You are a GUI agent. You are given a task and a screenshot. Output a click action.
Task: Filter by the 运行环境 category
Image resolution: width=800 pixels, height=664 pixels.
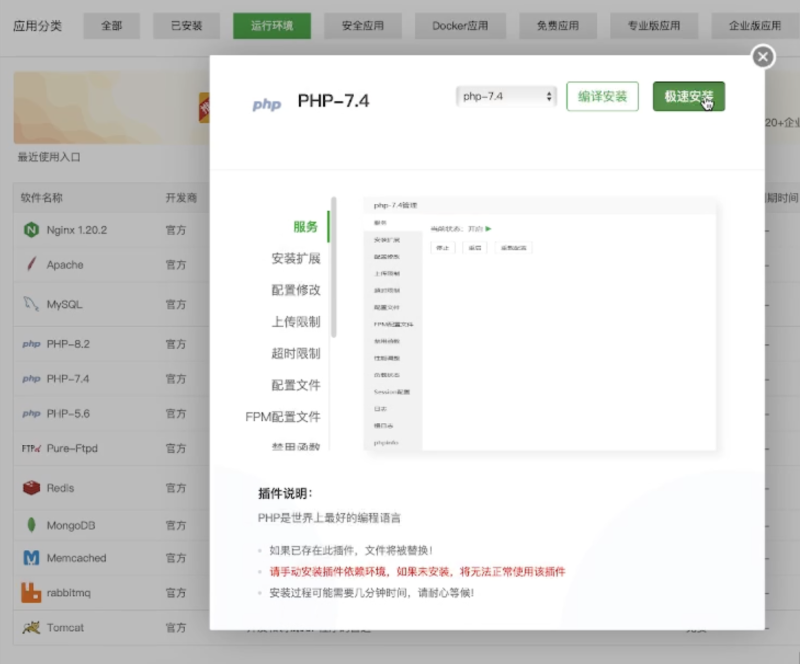[272, 26]
